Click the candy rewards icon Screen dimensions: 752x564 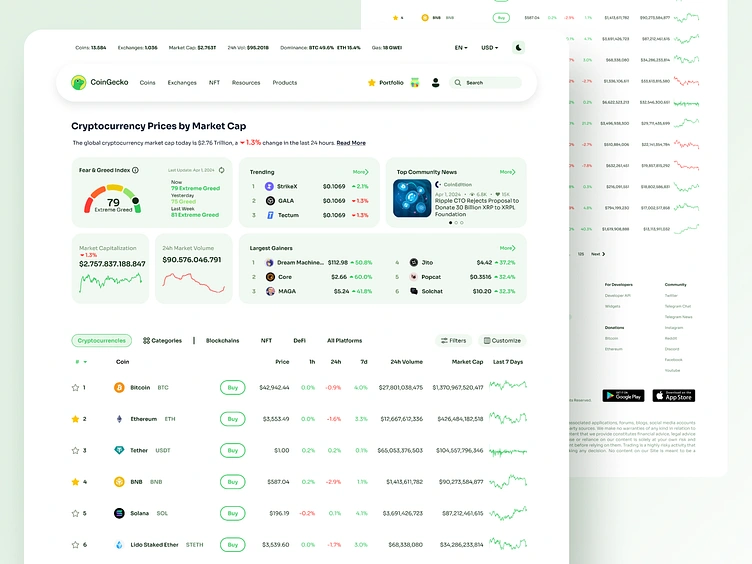point(415,82)
